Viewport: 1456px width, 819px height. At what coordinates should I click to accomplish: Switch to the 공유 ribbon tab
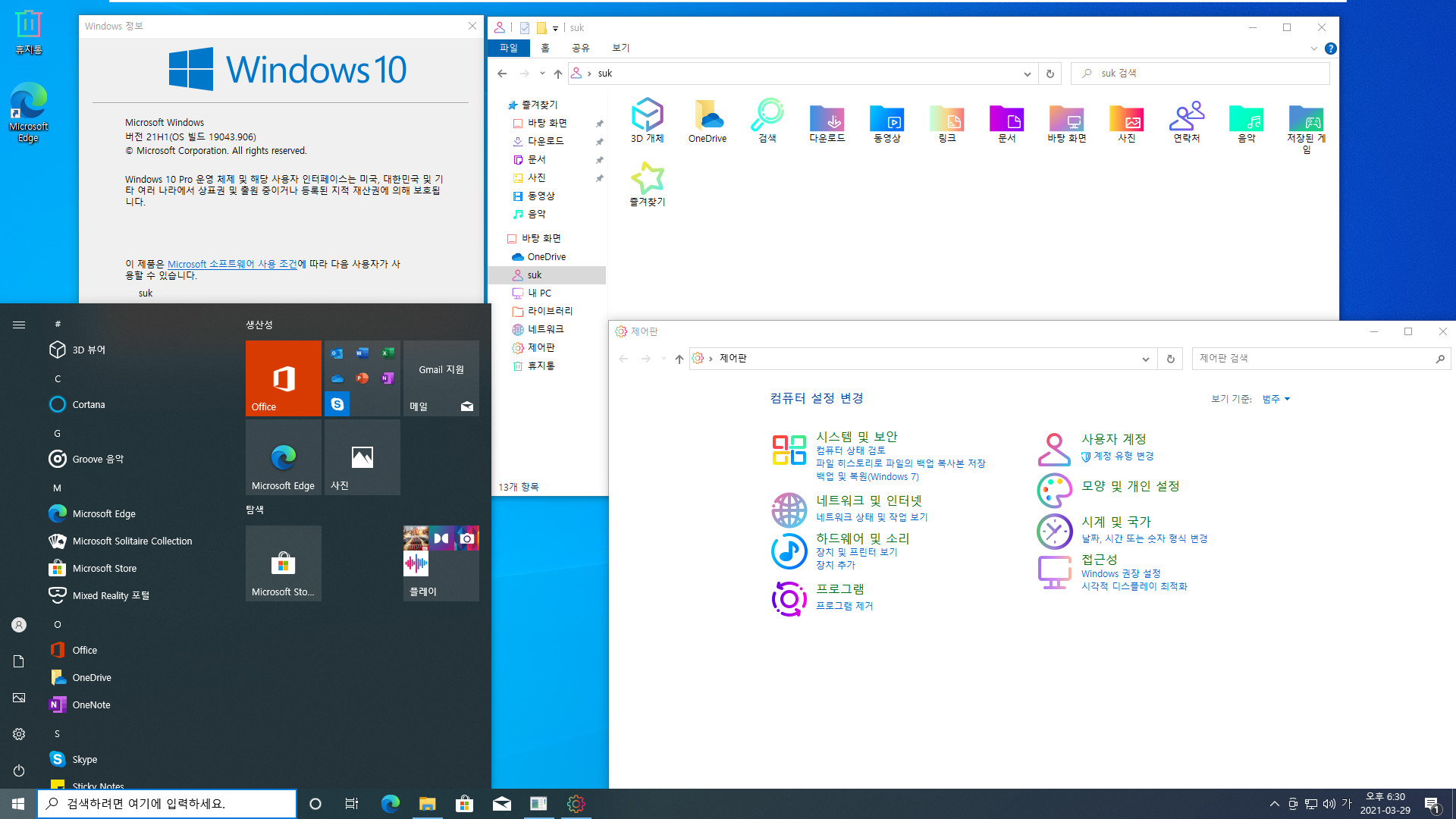(580, 48)
